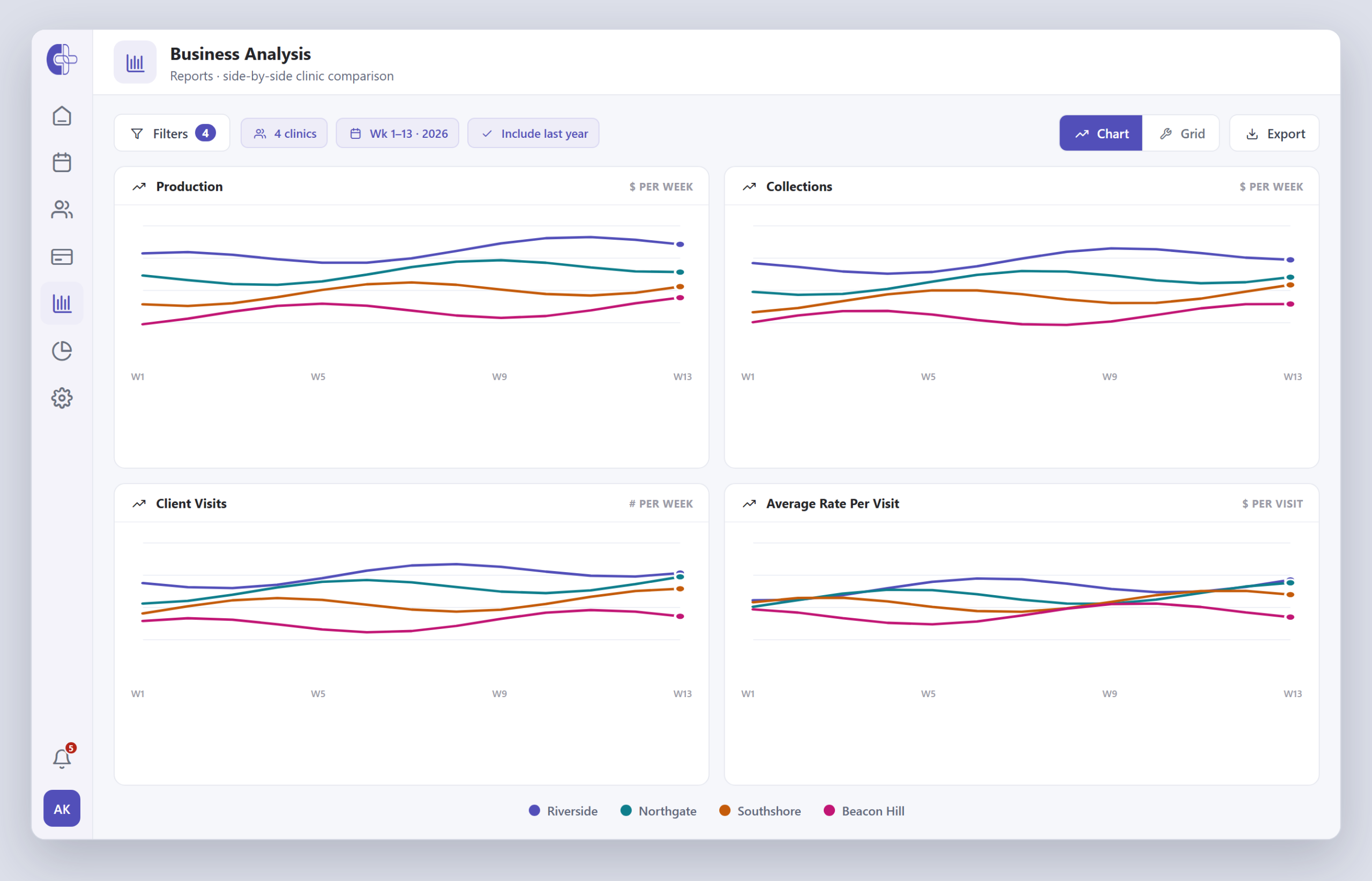Toggle Southshore series in legend

click(x=760, y=811)
